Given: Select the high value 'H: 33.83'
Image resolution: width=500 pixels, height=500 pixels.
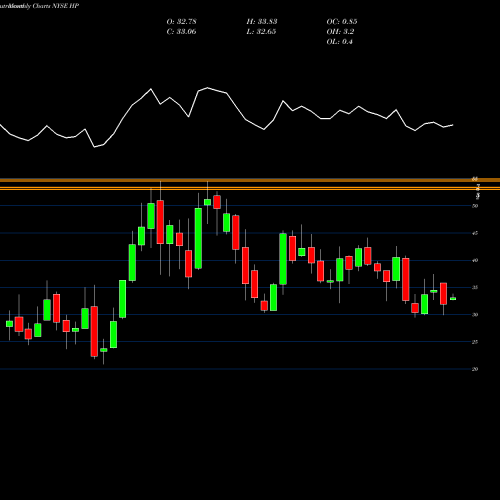Looking at the screenshot, I should pyautogui.click(x=262, y=22).
